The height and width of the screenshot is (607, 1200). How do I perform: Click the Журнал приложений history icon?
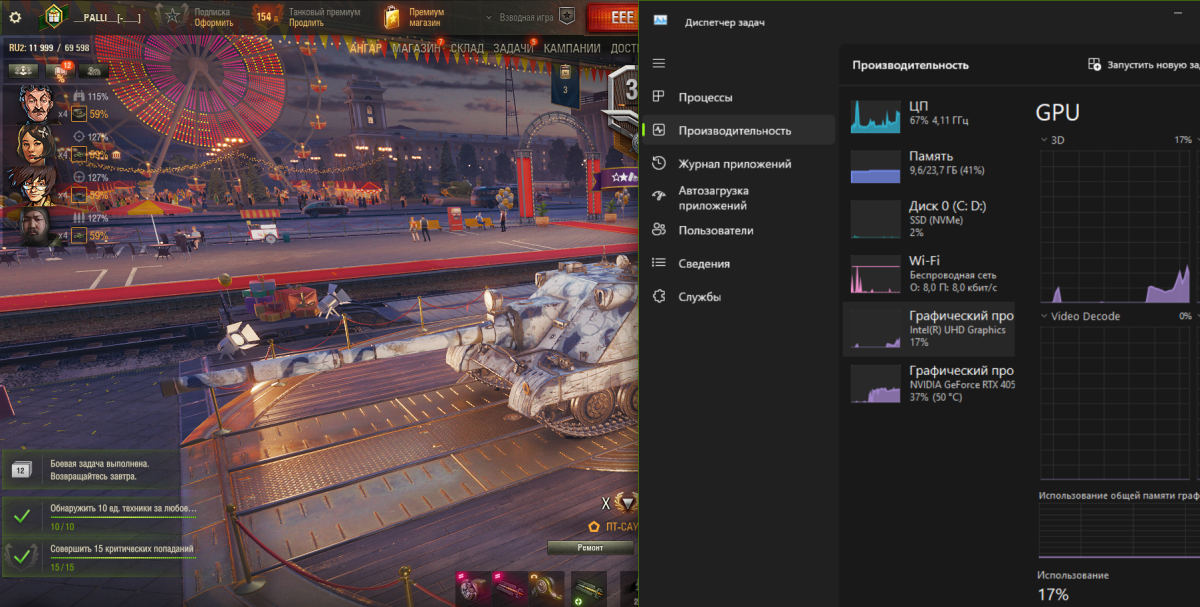click(658, 163)
